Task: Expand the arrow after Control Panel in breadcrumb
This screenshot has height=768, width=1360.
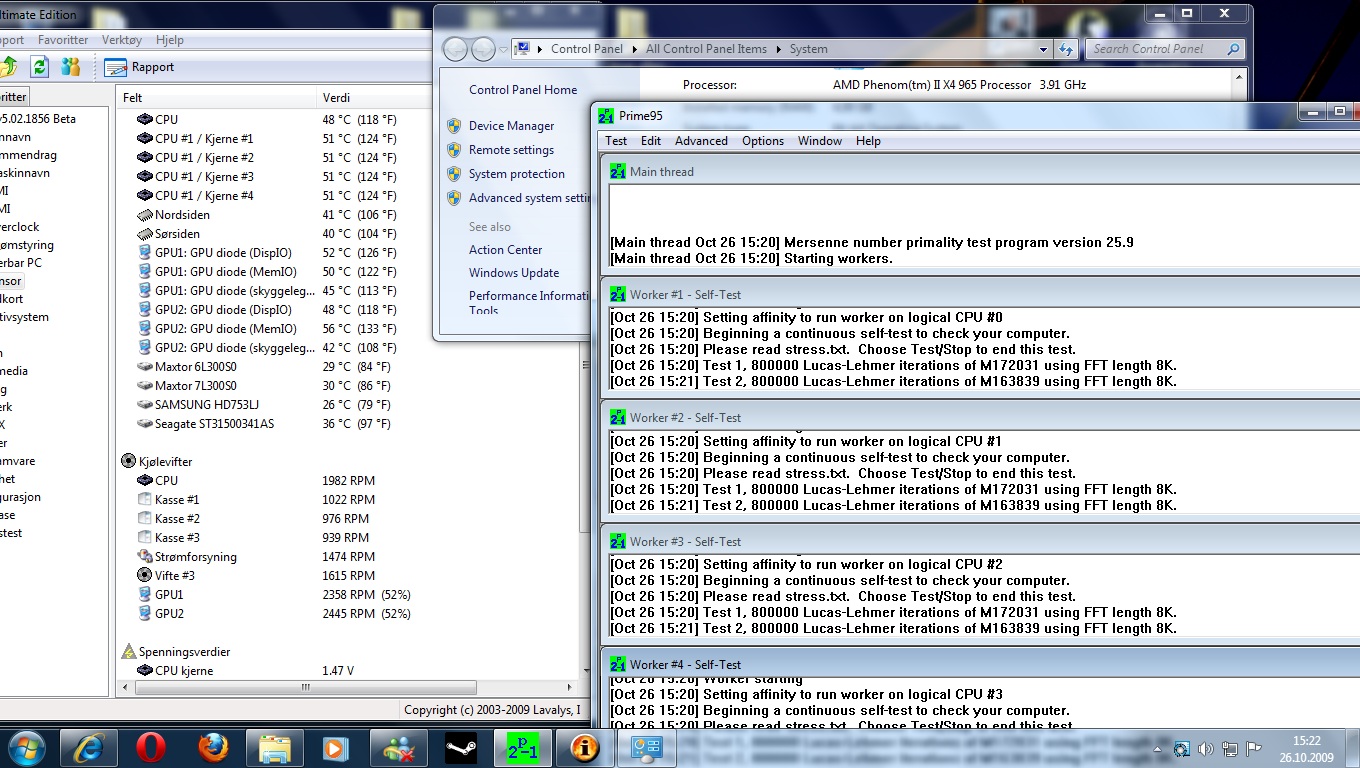Action: coord(634,49)
